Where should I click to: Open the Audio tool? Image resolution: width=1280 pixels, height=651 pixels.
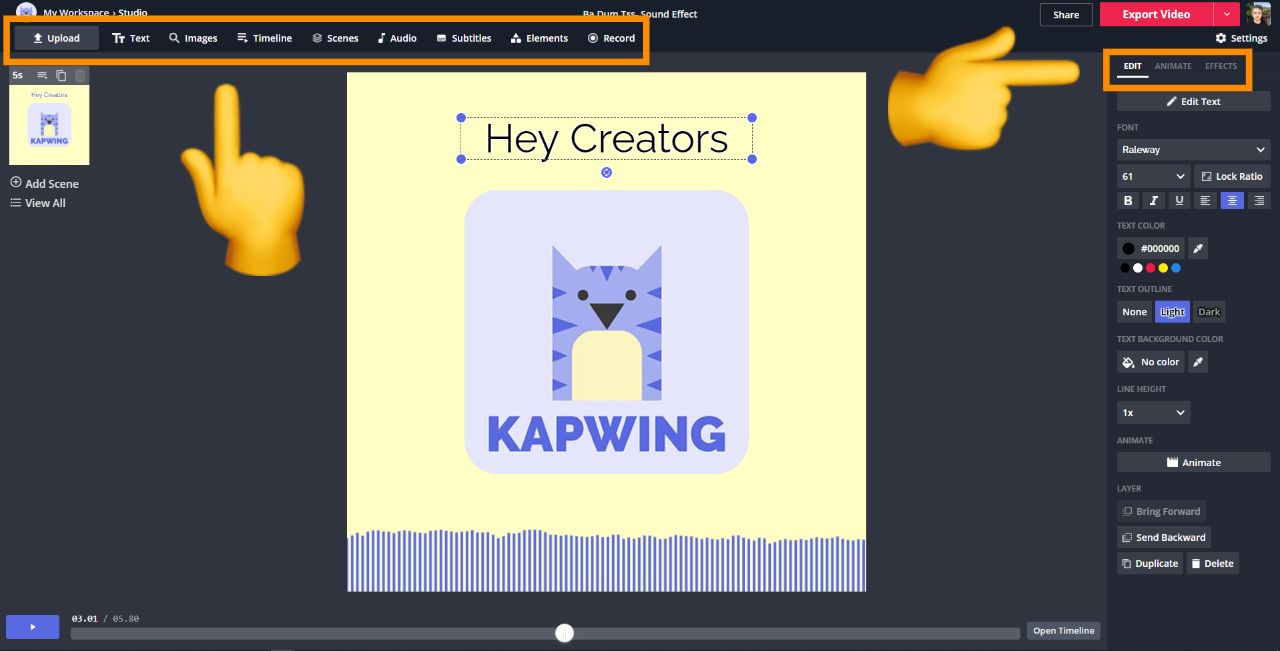(397, 38)
